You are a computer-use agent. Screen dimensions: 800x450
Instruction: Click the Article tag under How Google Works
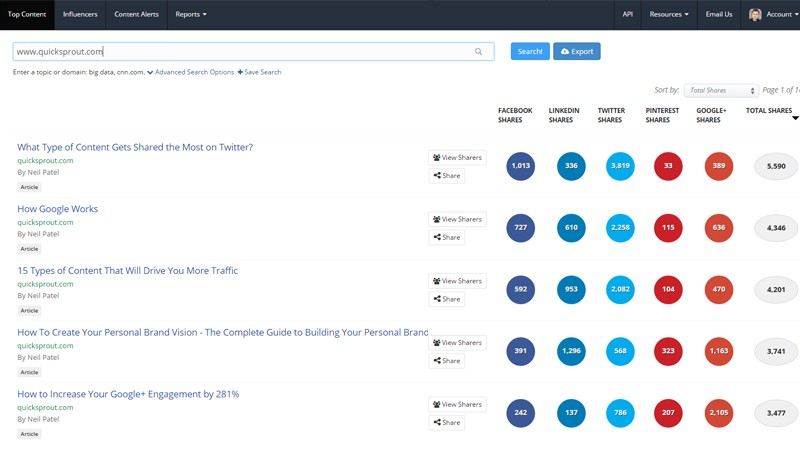coord(29,249)
